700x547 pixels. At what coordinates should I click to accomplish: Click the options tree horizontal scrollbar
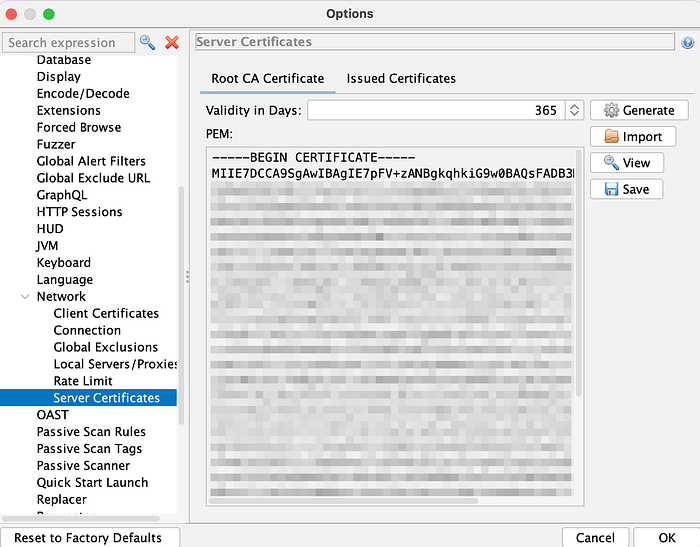tap(81, 519)
